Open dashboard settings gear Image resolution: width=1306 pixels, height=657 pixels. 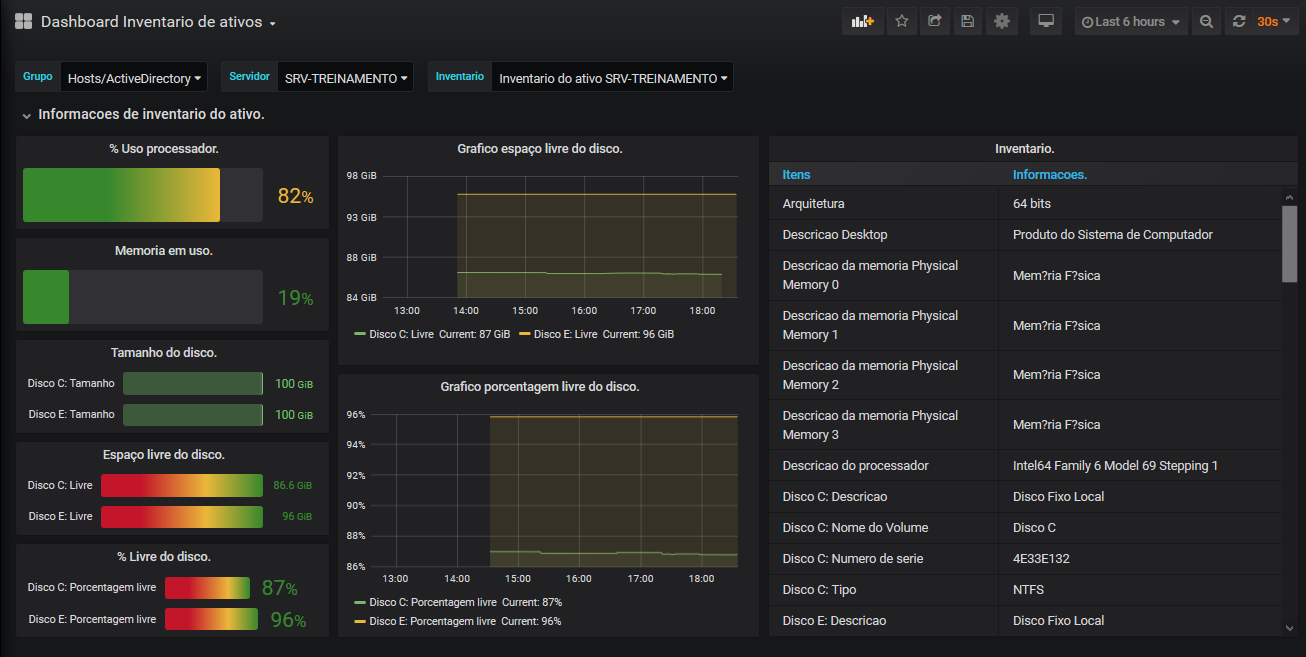click(x=1001, y=21)
